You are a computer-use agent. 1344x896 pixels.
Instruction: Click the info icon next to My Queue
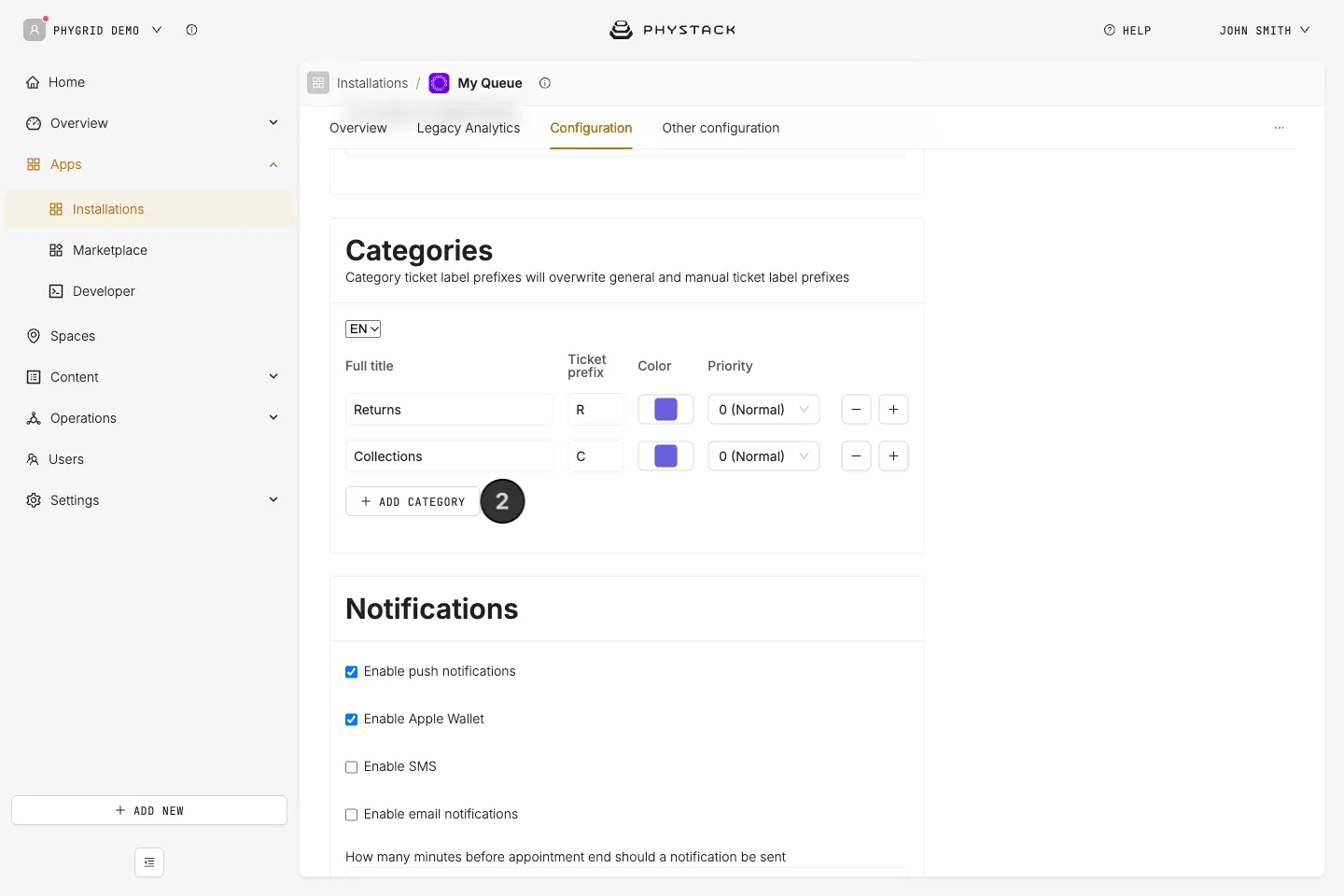(545, 83)
